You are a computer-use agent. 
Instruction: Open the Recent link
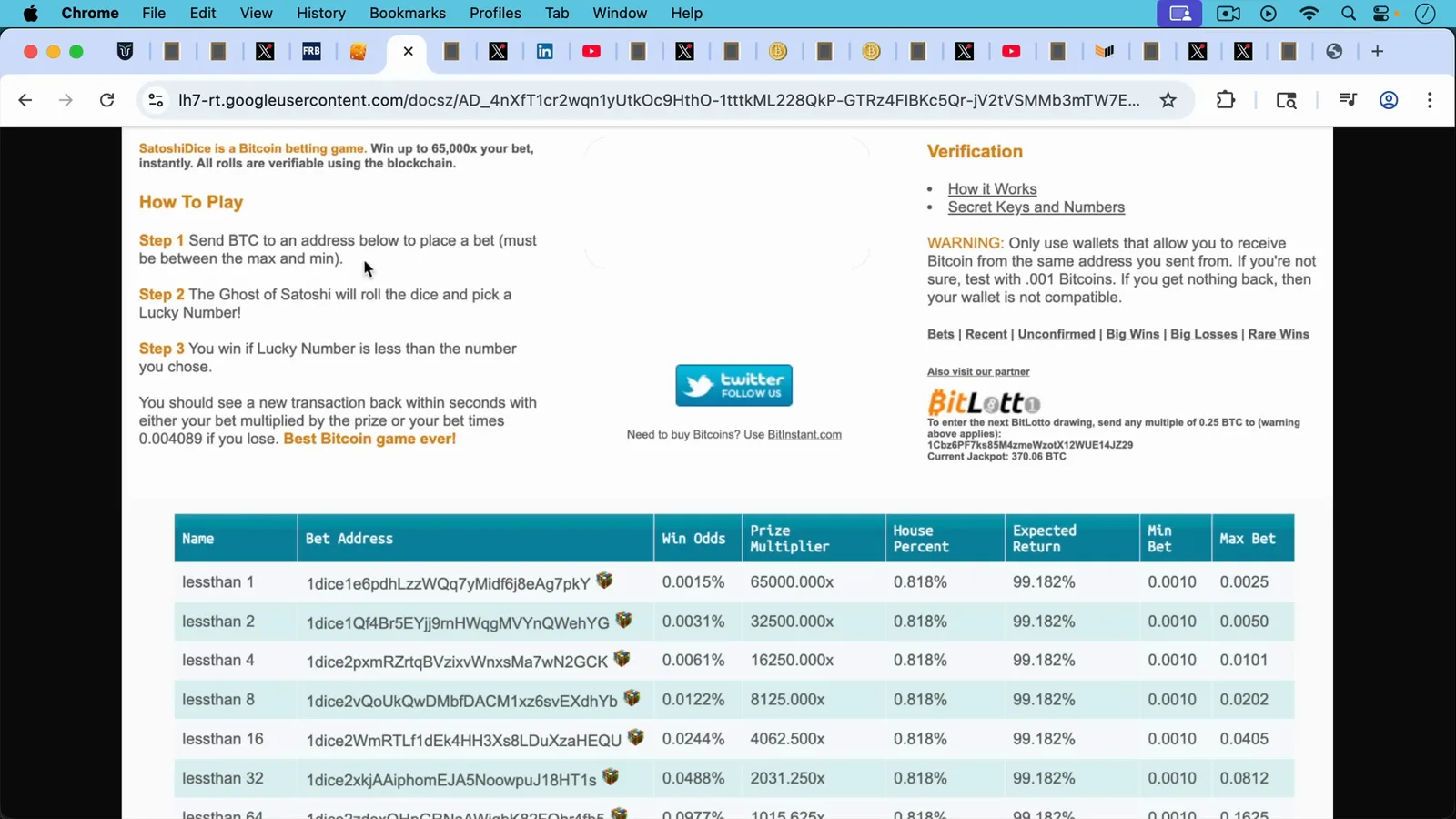[986, 334]
